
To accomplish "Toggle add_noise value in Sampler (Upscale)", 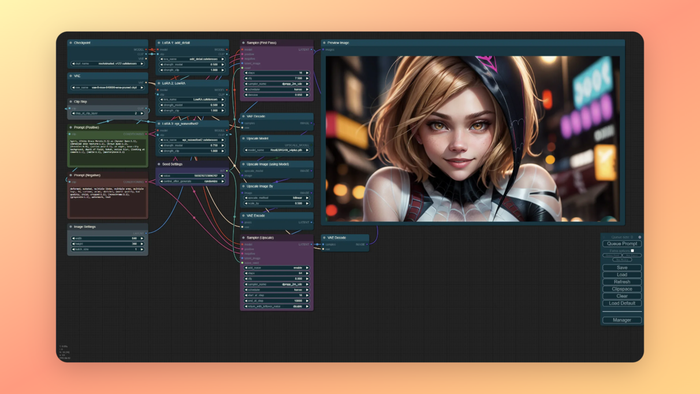I will 276,268.
